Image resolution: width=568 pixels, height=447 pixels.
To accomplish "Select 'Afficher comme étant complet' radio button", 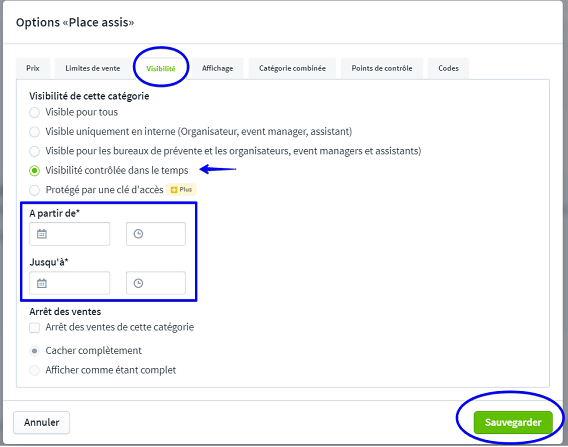I will pos(34,370).
